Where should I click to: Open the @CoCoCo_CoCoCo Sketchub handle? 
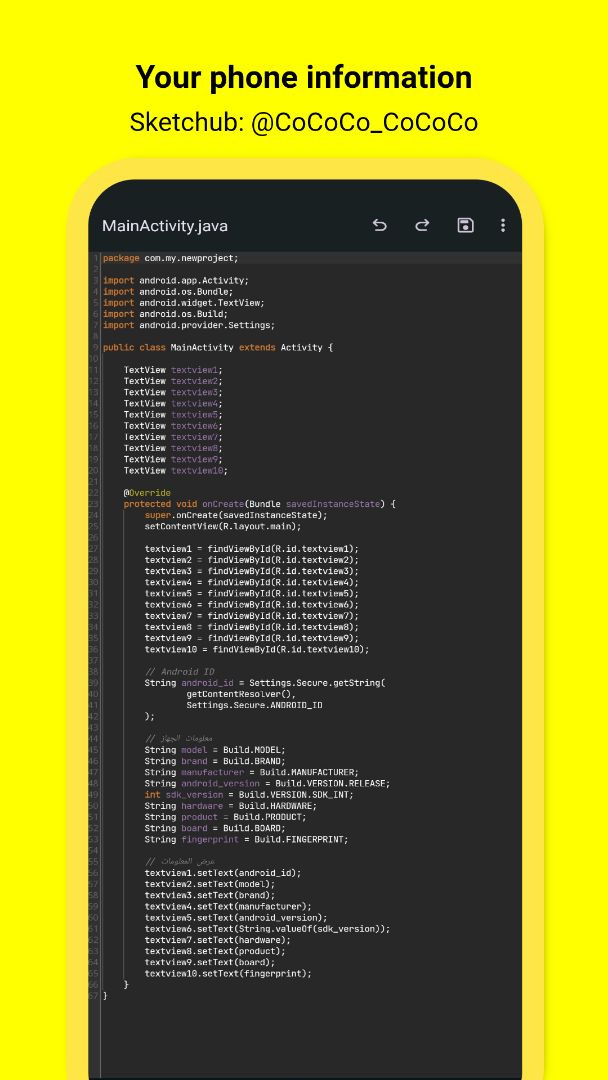pos(364,123)
